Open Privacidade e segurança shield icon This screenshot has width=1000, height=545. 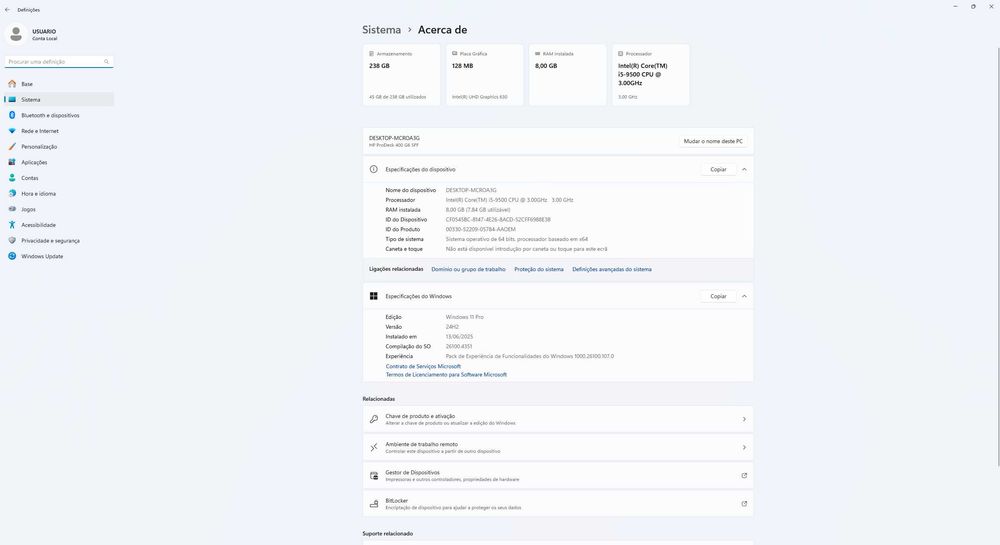[12, 241]
